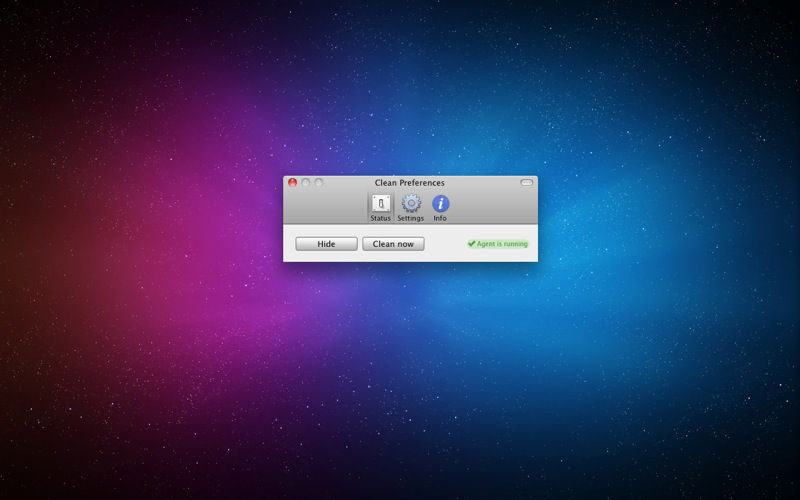
Task: Close the Clean Preferences window
Action: (292, 182)
